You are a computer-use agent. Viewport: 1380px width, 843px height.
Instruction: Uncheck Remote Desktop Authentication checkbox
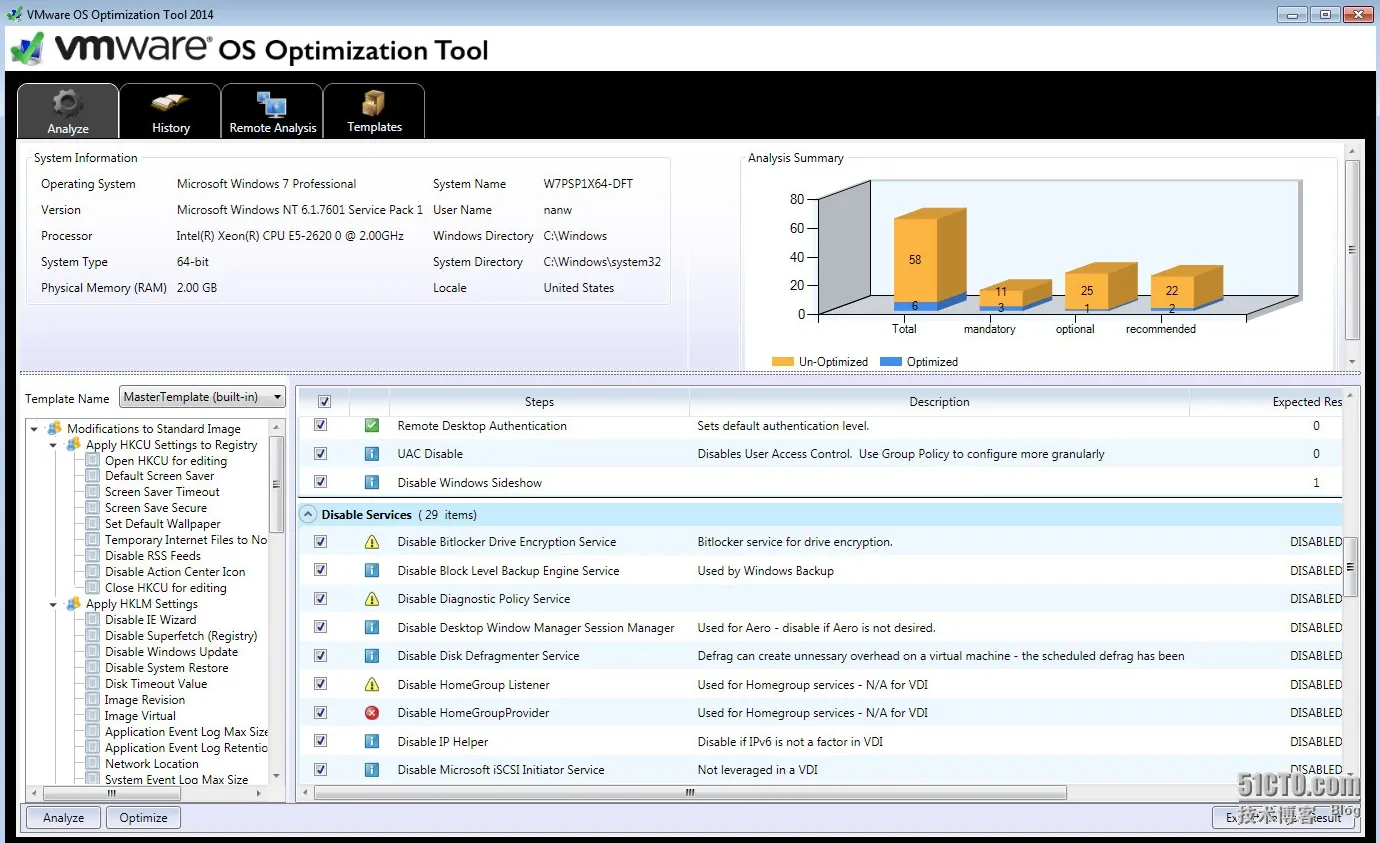pyautogui.click(x=321, y=425)
